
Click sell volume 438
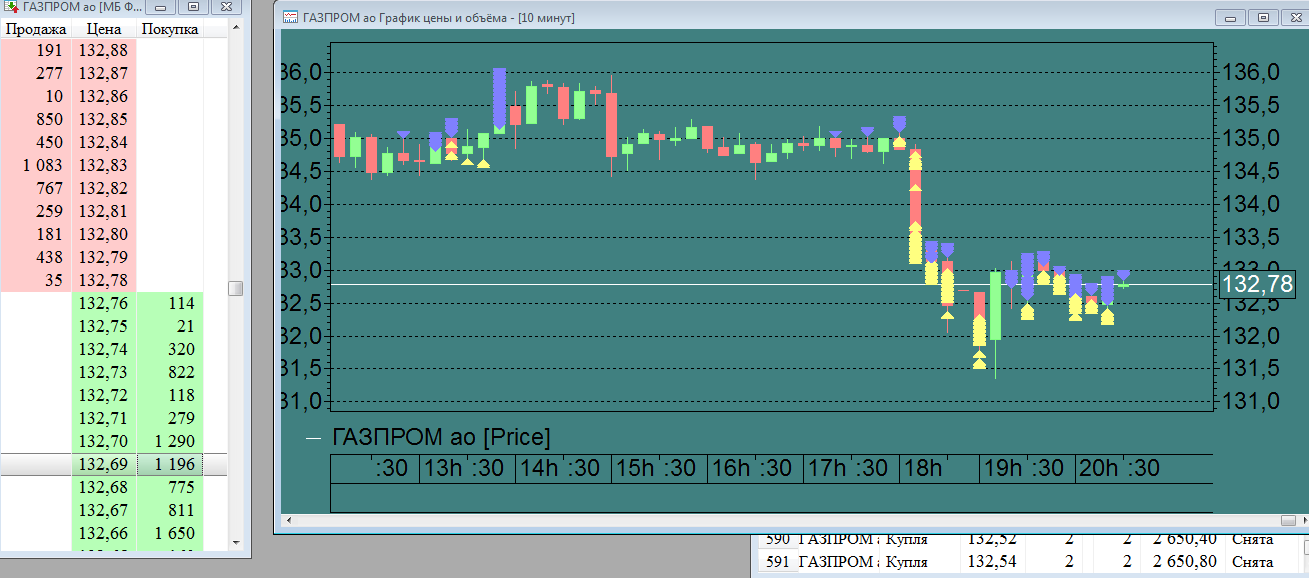click(35, 257)
